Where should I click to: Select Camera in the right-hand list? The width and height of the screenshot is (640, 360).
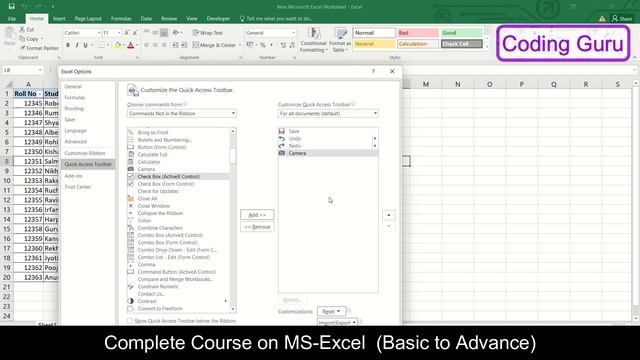coord(328,153)
